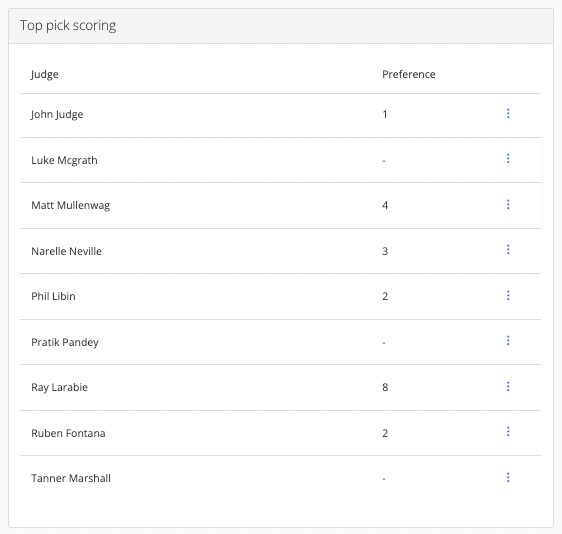Screen dimensions: 562x534
Task: Open the three-dot menu for Tanner Marshall
Action: coord(508,477)
